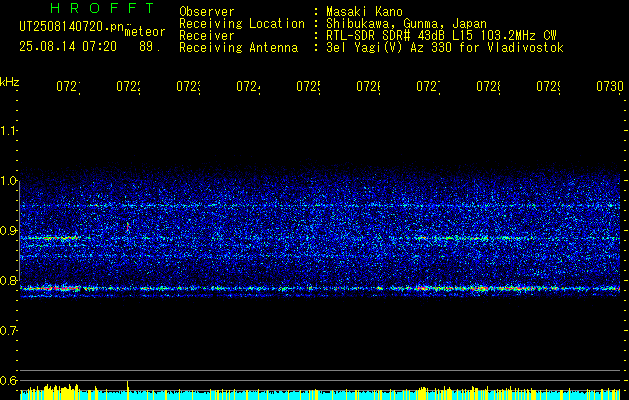Viewport: 629px width, 400px height.
Task: Click the 0726 time axis marker
Action: (x=368, y=87)
